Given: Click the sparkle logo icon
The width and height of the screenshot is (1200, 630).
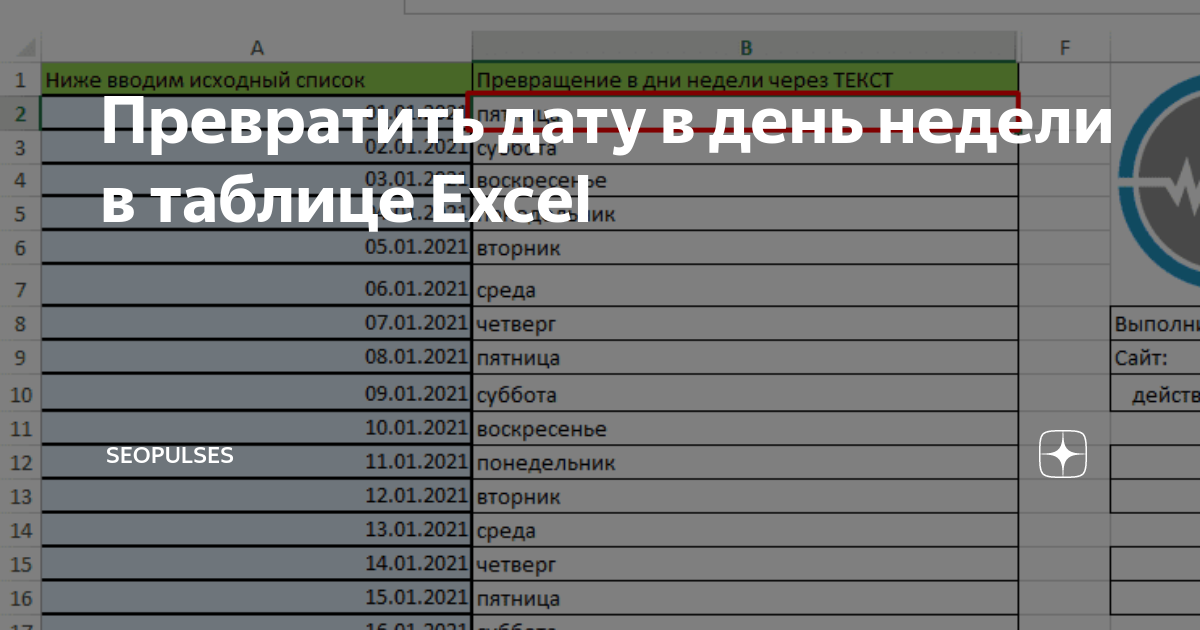Looking at the screenshot, I should (1062, 455).
